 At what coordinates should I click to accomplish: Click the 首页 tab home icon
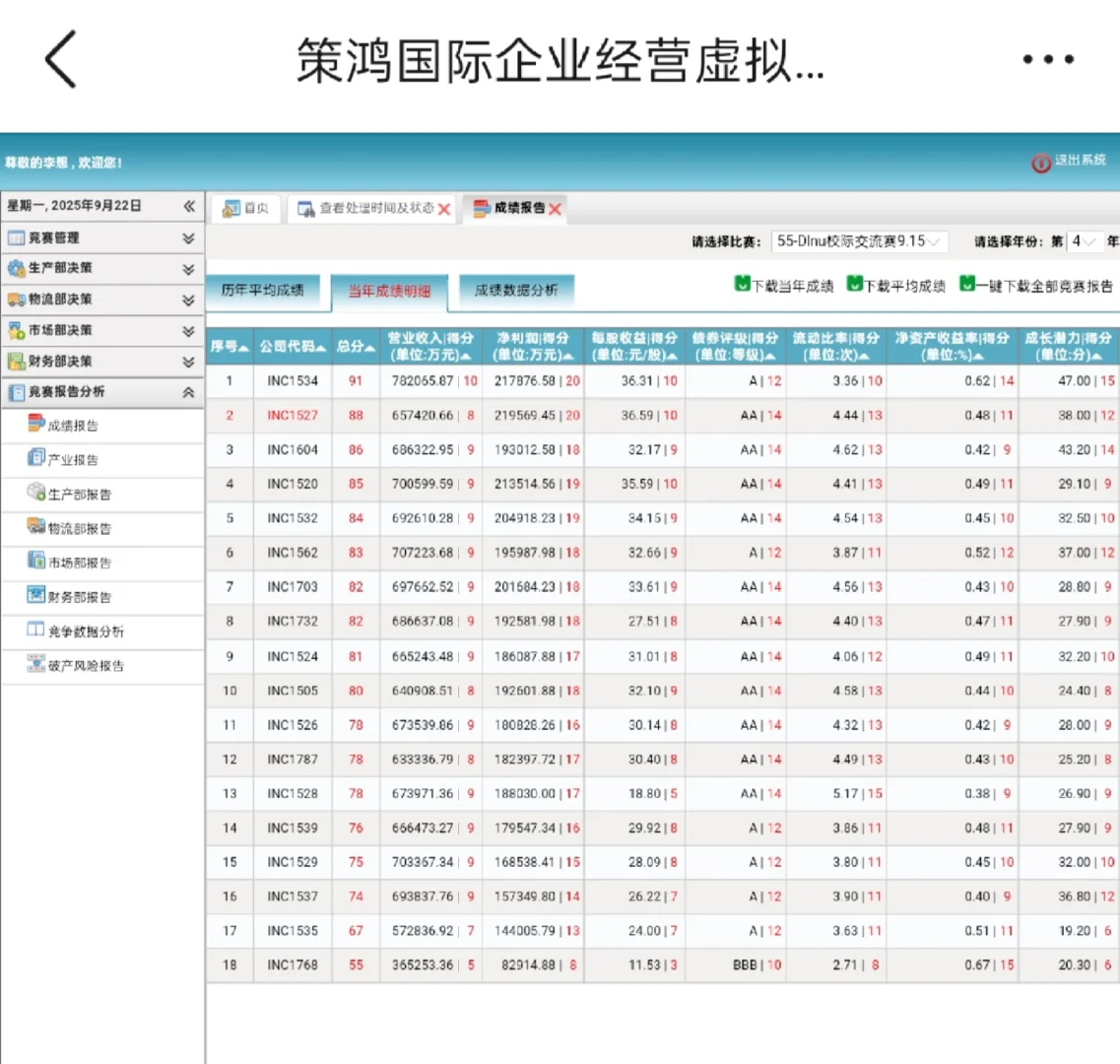click(x=231, y=209)
